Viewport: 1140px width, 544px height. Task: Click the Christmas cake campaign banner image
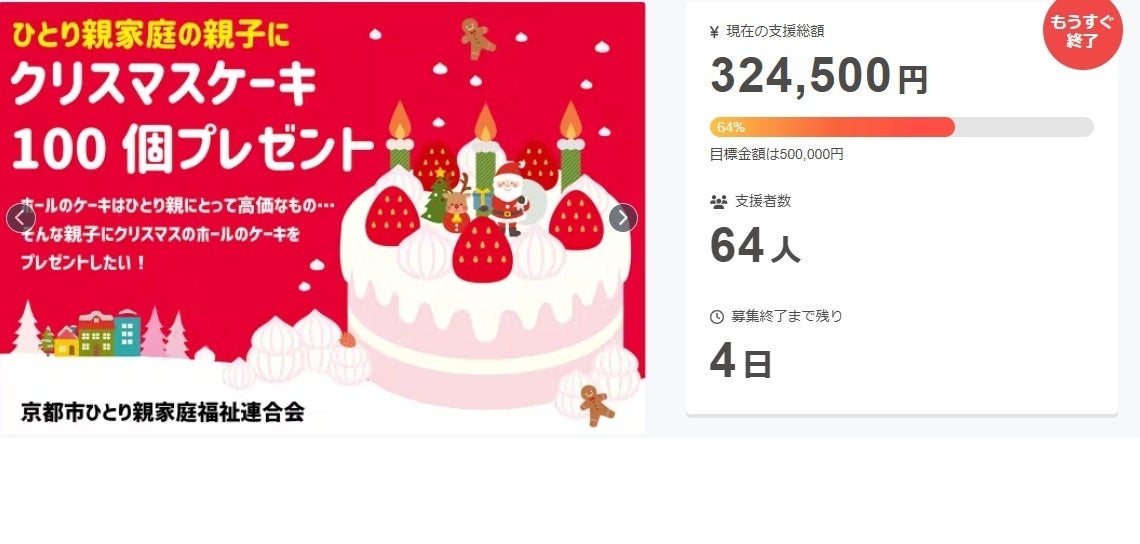tap(322, 218)
